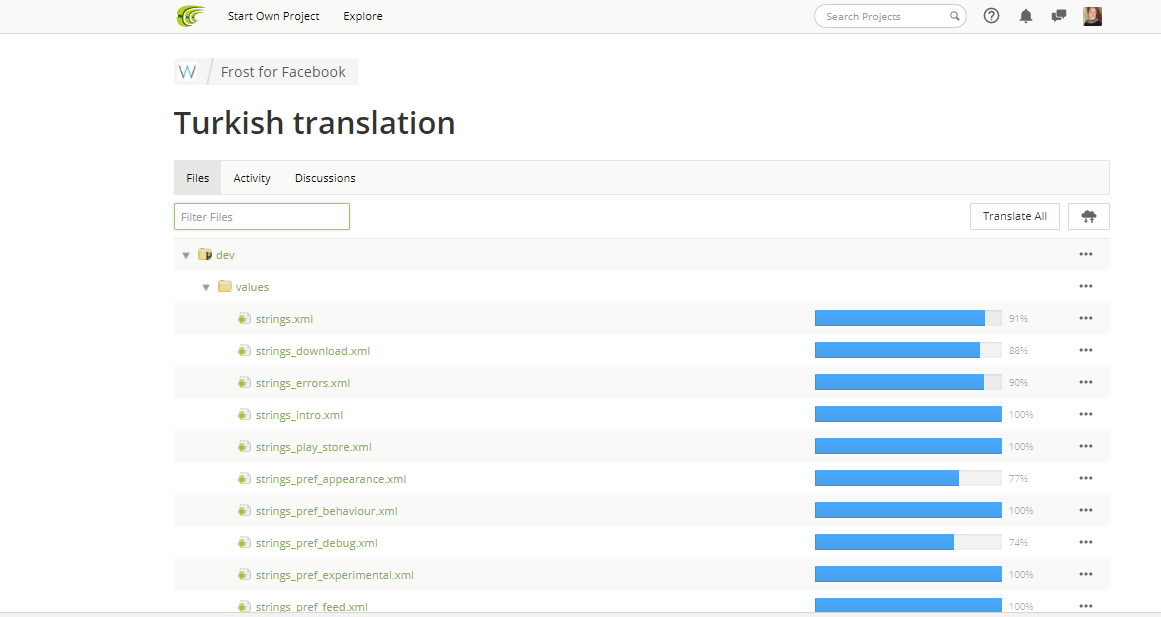Open more options for values folder
This screenshot has height=617, width=1161.
(1085, 286)
